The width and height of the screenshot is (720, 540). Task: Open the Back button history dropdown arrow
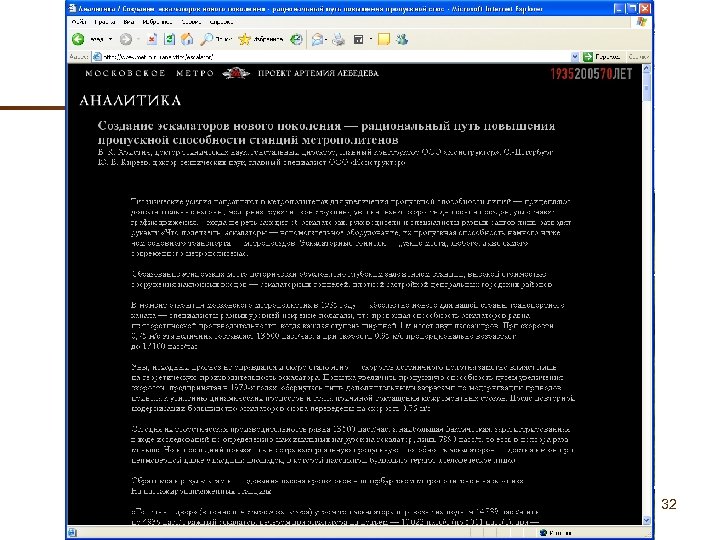110,39
